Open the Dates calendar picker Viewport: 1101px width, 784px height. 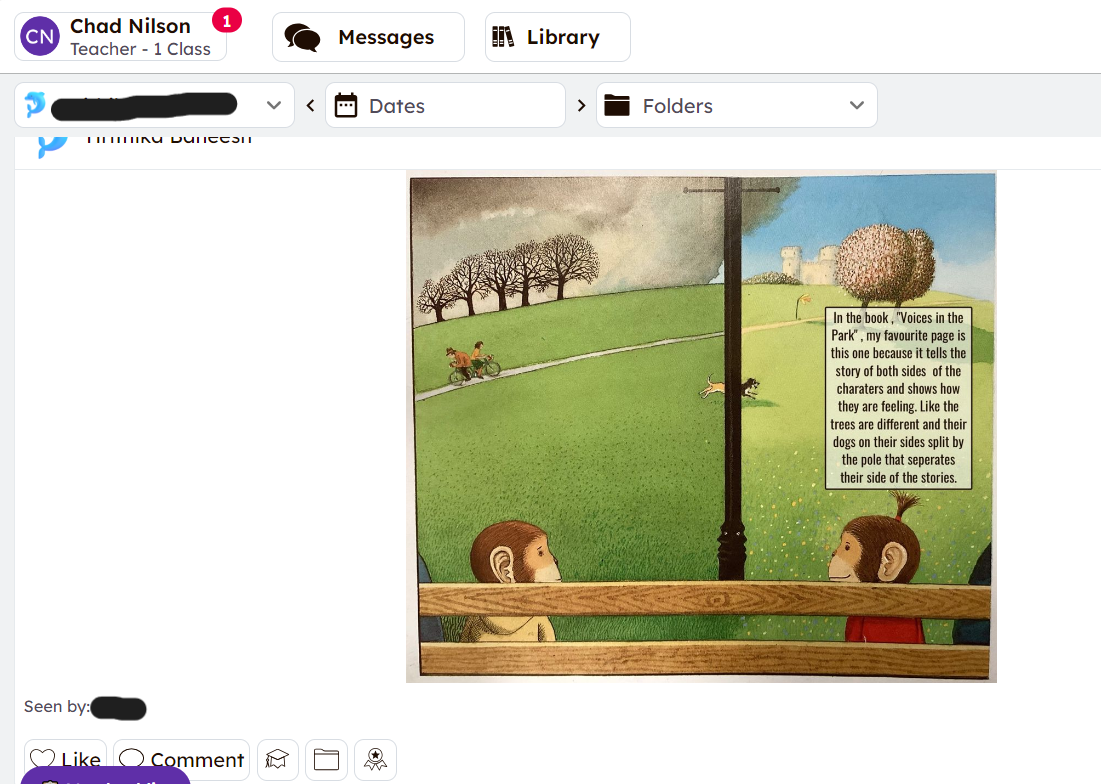coord(445,105)
